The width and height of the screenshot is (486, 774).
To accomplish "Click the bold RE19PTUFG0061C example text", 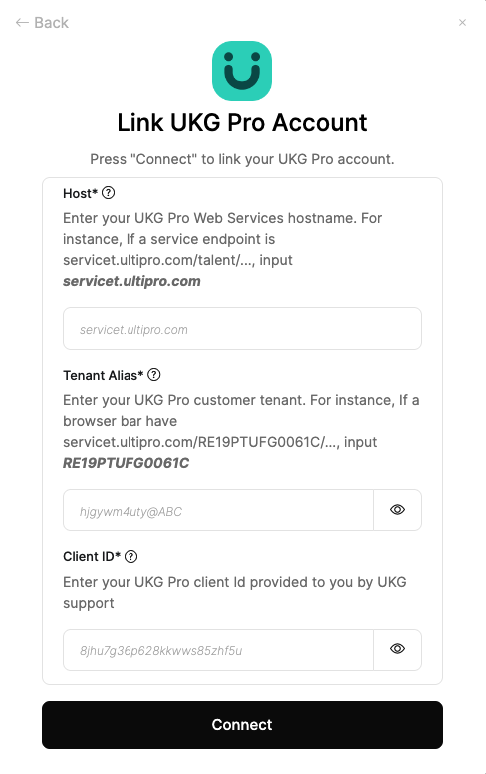I will (126, 463).
